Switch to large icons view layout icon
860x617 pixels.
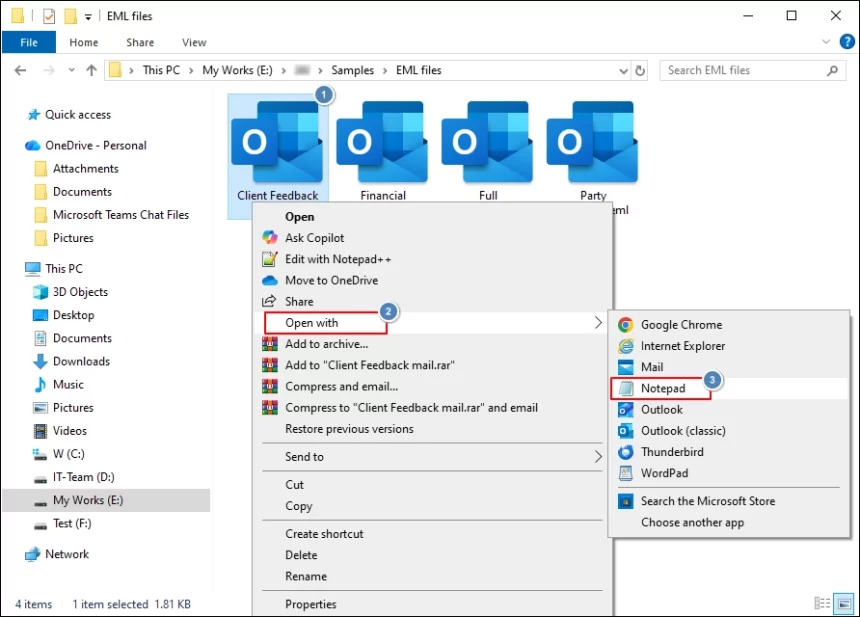pyautogui.click(x=844, y=603)
